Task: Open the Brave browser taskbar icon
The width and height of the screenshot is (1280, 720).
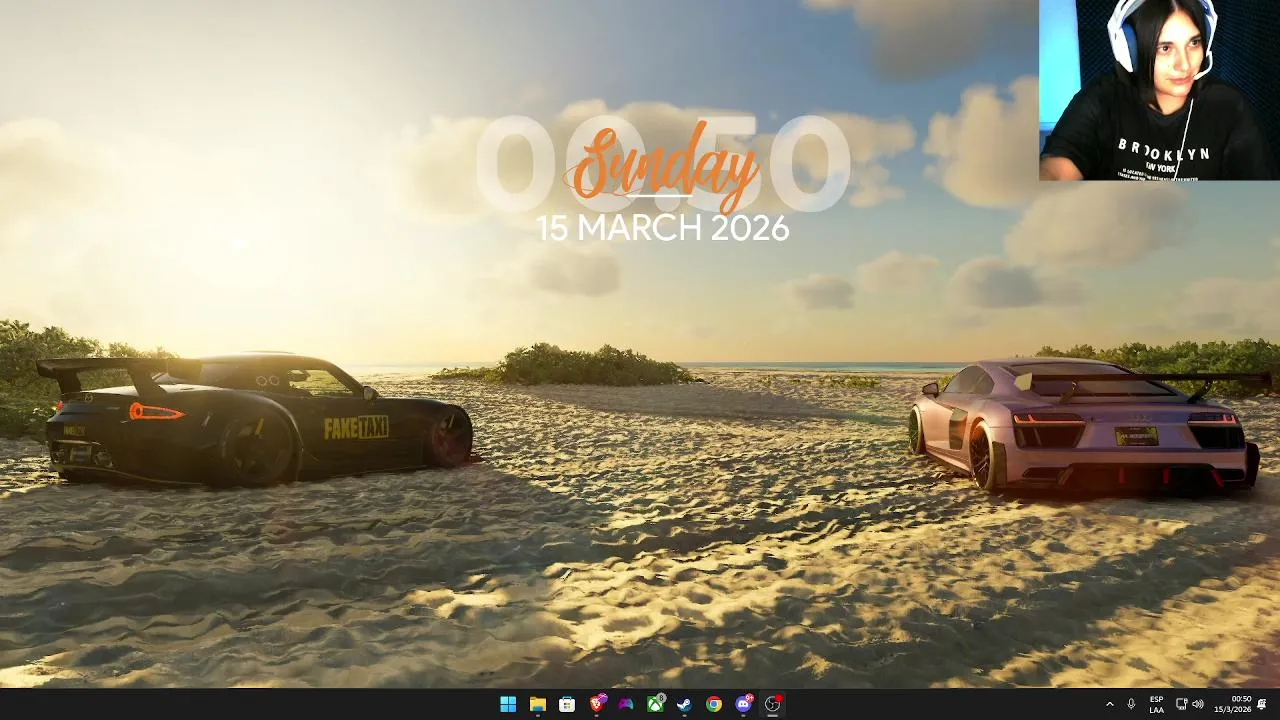Action: (597, 704)
